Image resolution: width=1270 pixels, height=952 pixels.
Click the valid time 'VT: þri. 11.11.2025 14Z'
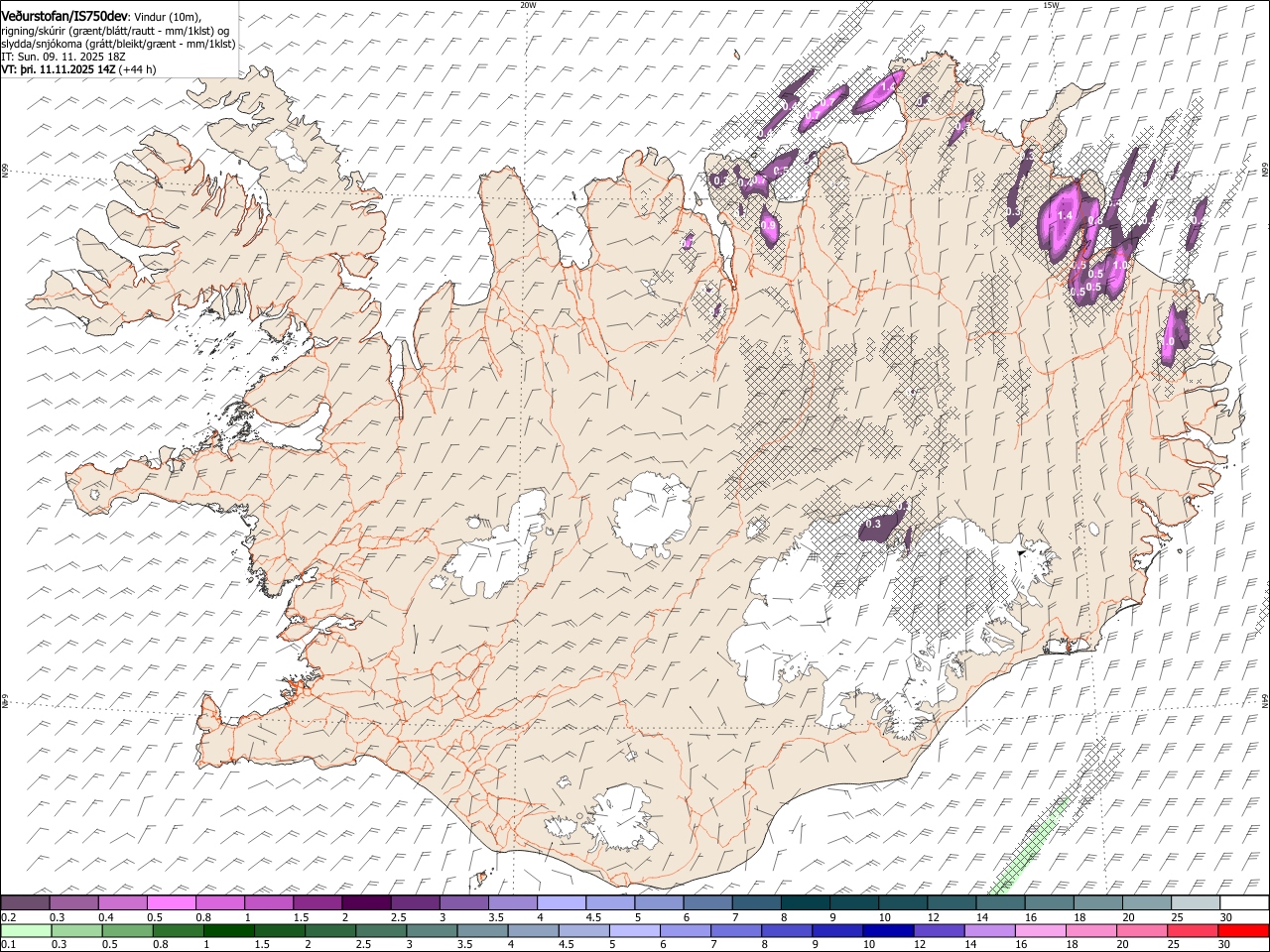click(59, 70)
